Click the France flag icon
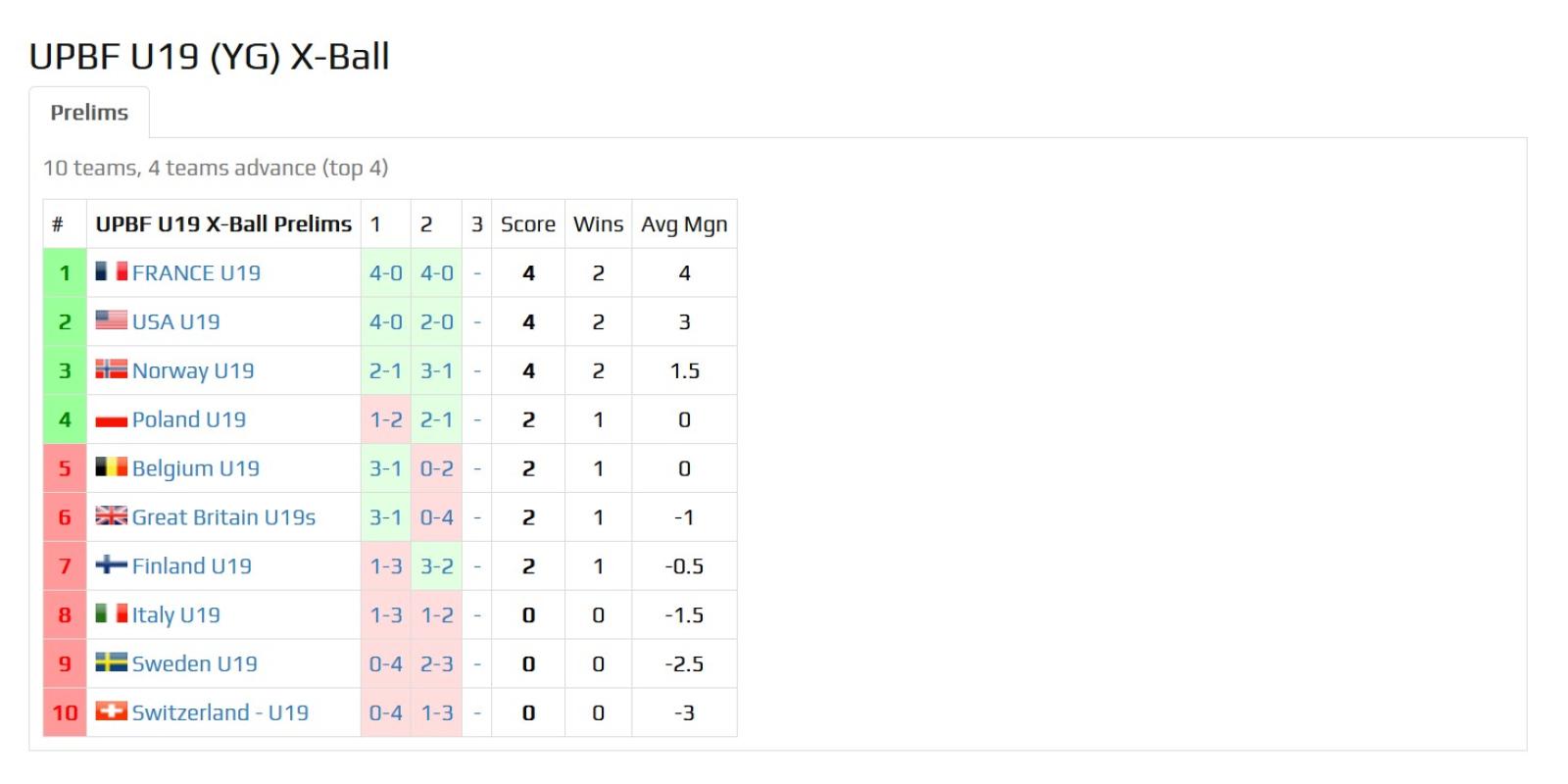1568x784 pixels. pyautogui.click(x=111, y=271)
